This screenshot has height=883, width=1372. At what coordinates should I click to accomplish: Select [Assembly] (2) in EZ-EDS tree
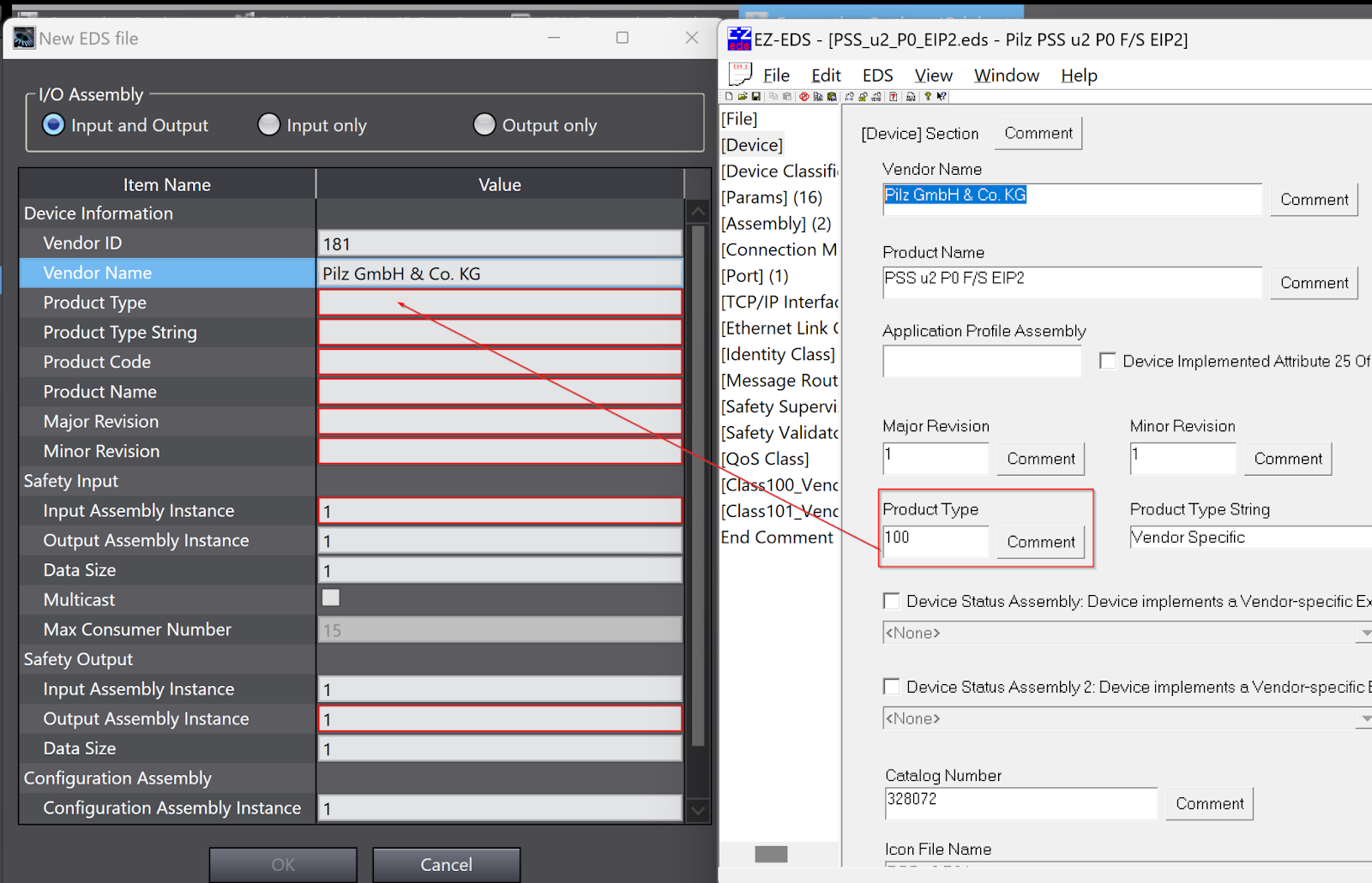click(776, 224)
